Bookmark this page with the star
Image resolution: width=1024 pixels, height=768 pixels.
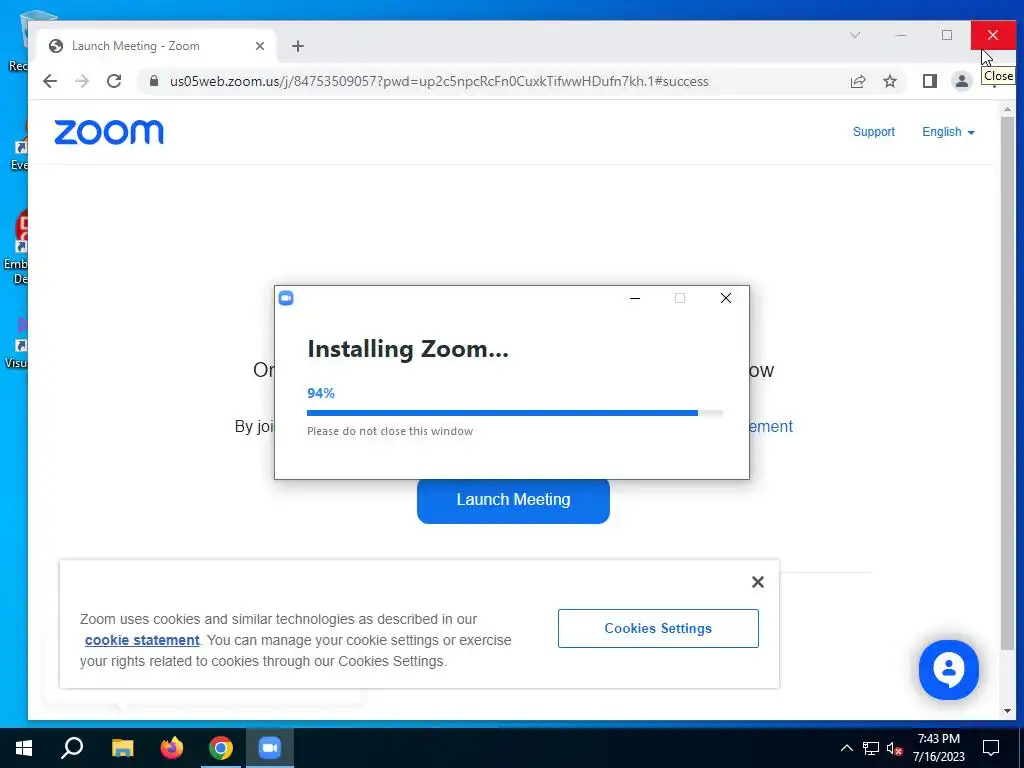pyautogui.click(x=889, y=81)
